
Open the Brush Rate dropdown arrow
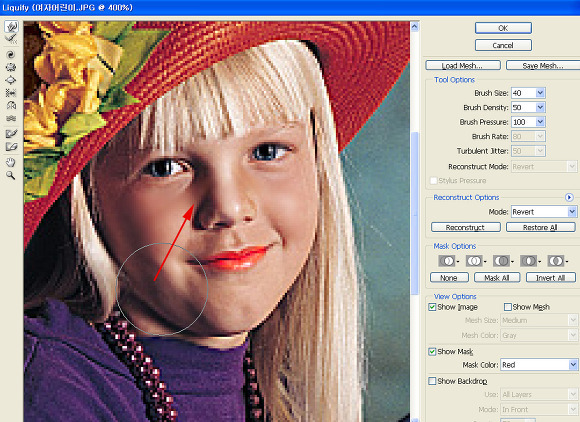pyautogui.click(x=540, y=136)
